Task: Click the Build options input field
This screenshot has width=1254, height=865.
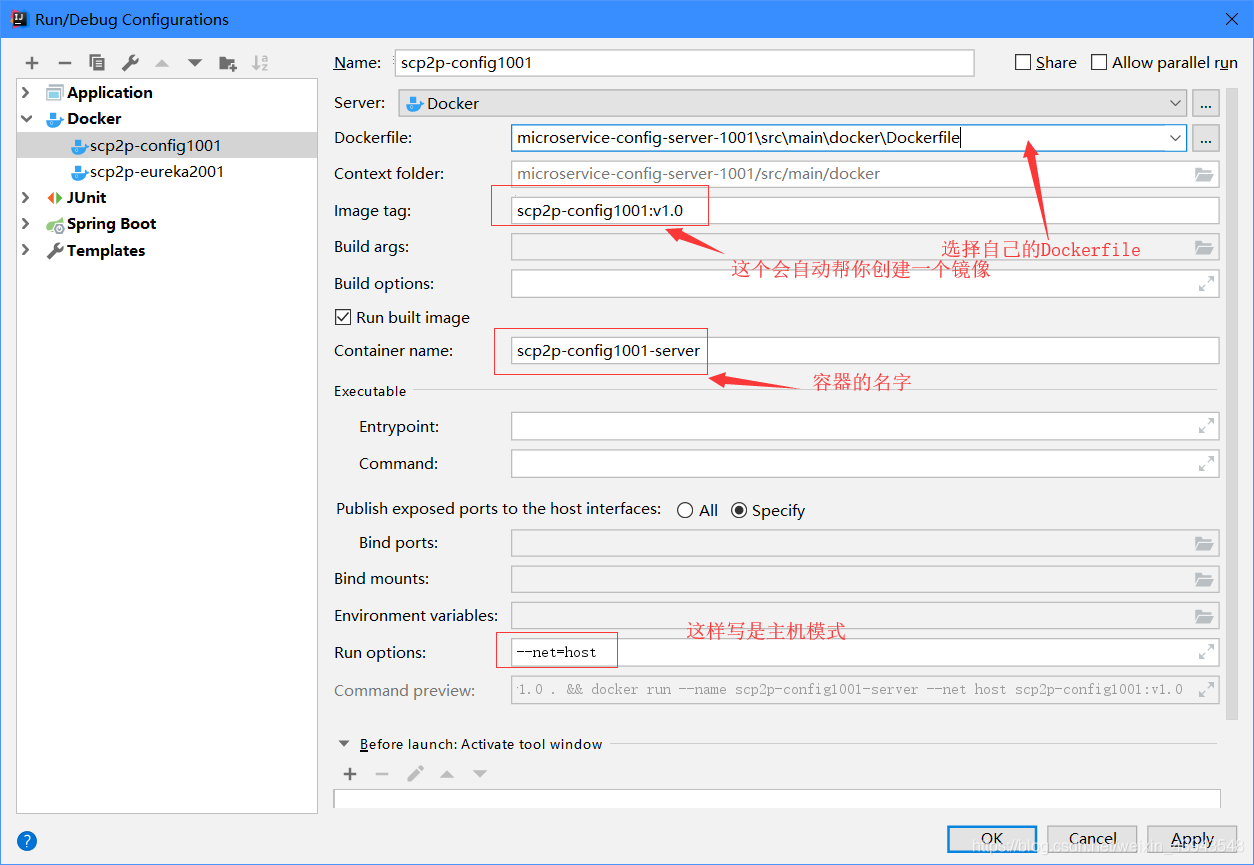Action: pos(865,284)
